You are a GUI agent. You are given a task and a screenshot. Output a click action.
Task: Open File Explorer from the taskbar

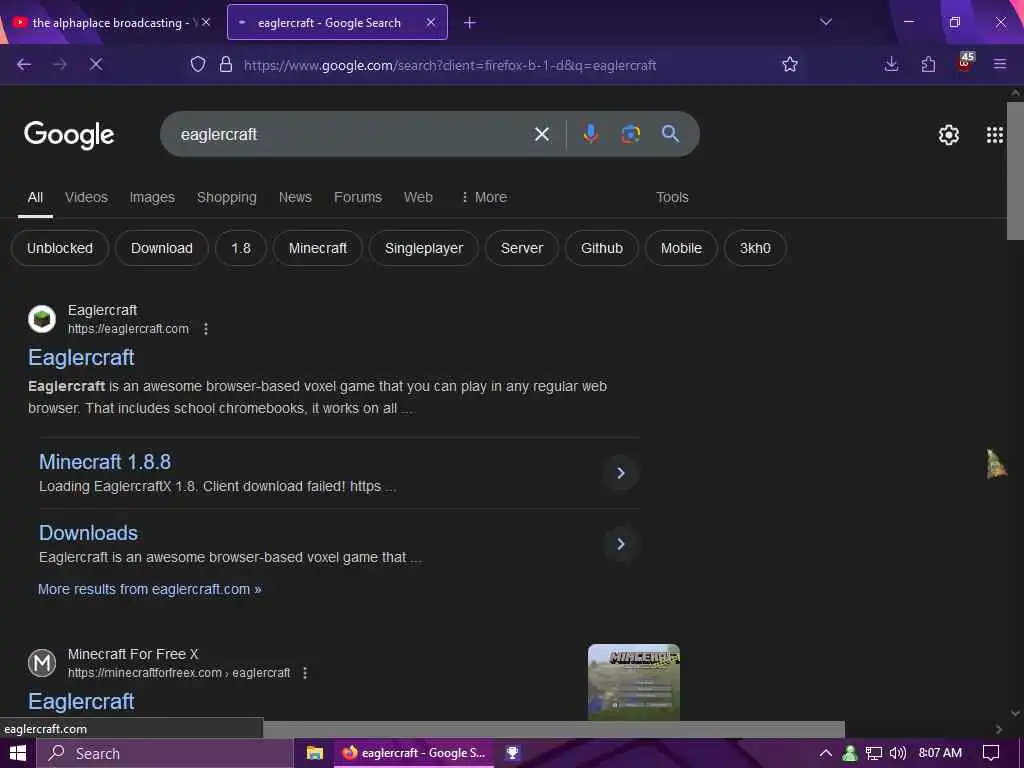point(315,753)
